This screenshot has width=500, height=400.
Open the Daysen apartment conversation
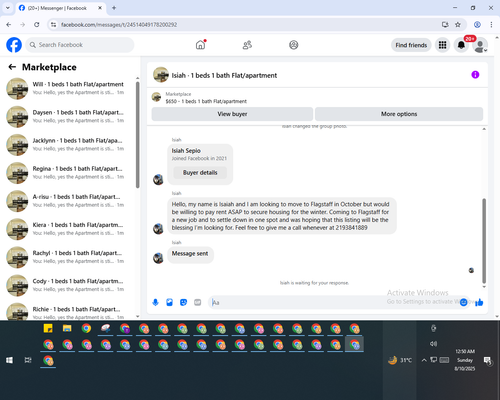(x=68, y=116)
